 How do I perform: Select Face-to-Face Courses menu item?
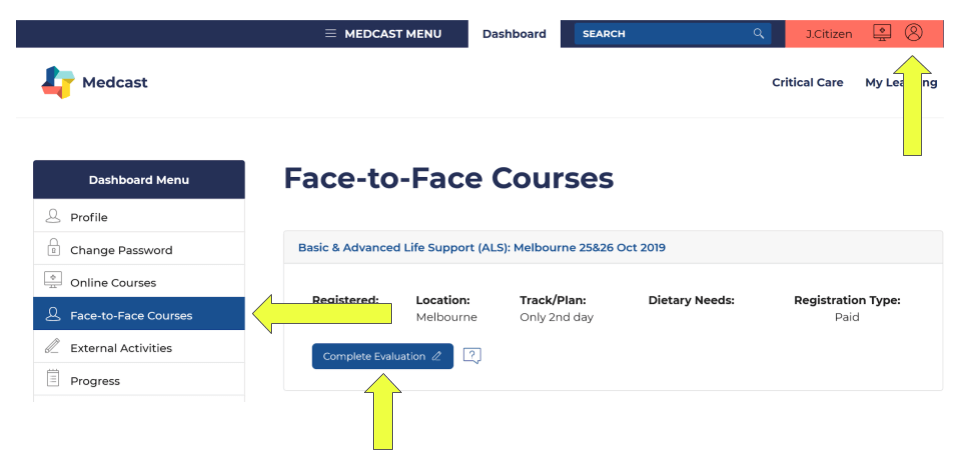tap(139, 314)
